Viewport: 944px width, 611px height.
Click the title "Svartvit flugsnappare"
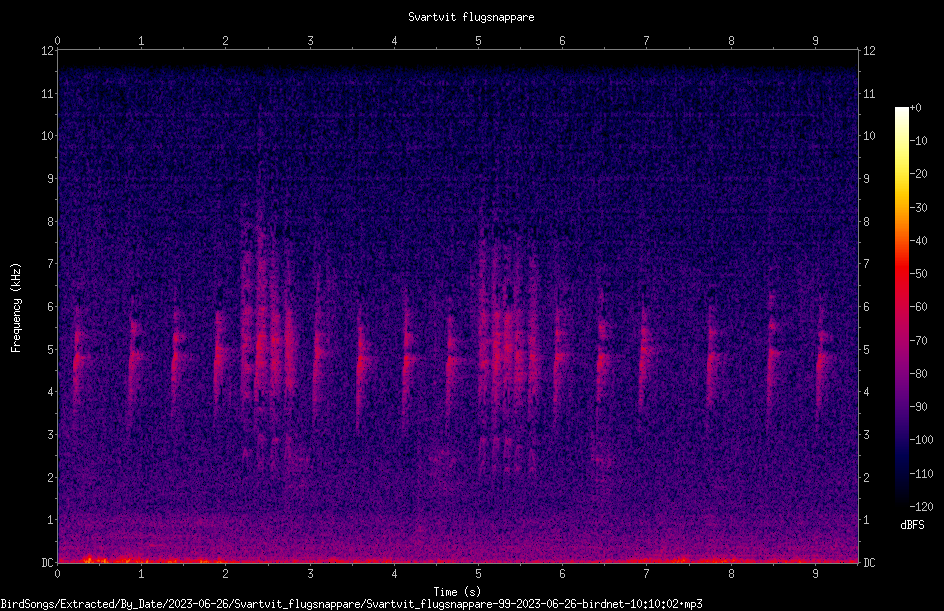coord(471,17)
